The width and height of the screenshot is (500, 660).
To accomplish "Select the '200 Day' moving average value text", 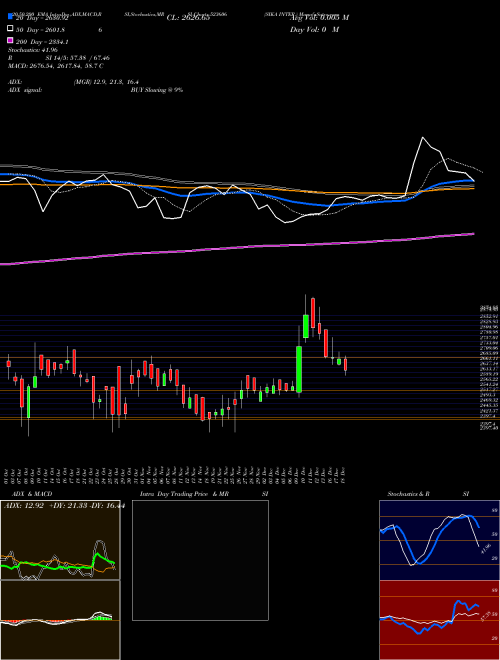I will pos(42,42).
